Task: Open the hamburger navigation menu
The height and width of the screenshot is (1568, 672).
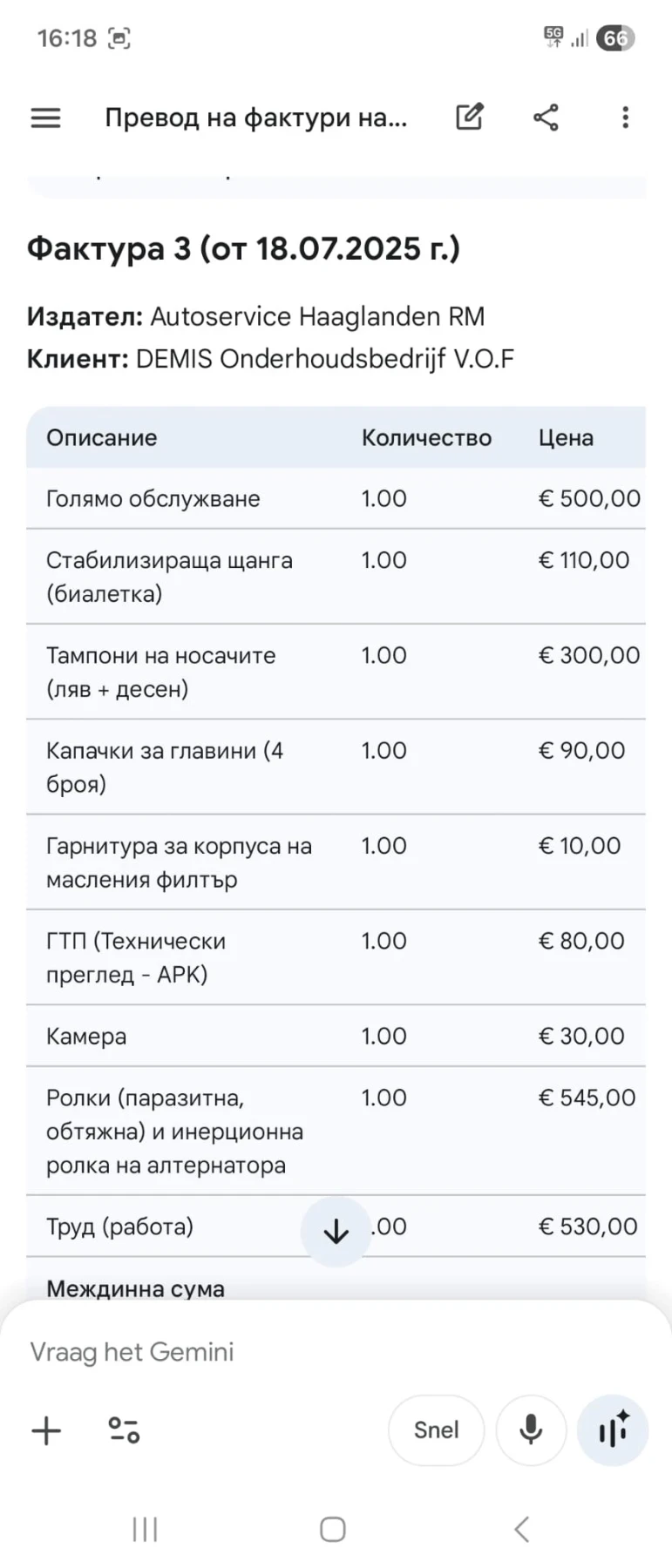Action: (46, 118)
